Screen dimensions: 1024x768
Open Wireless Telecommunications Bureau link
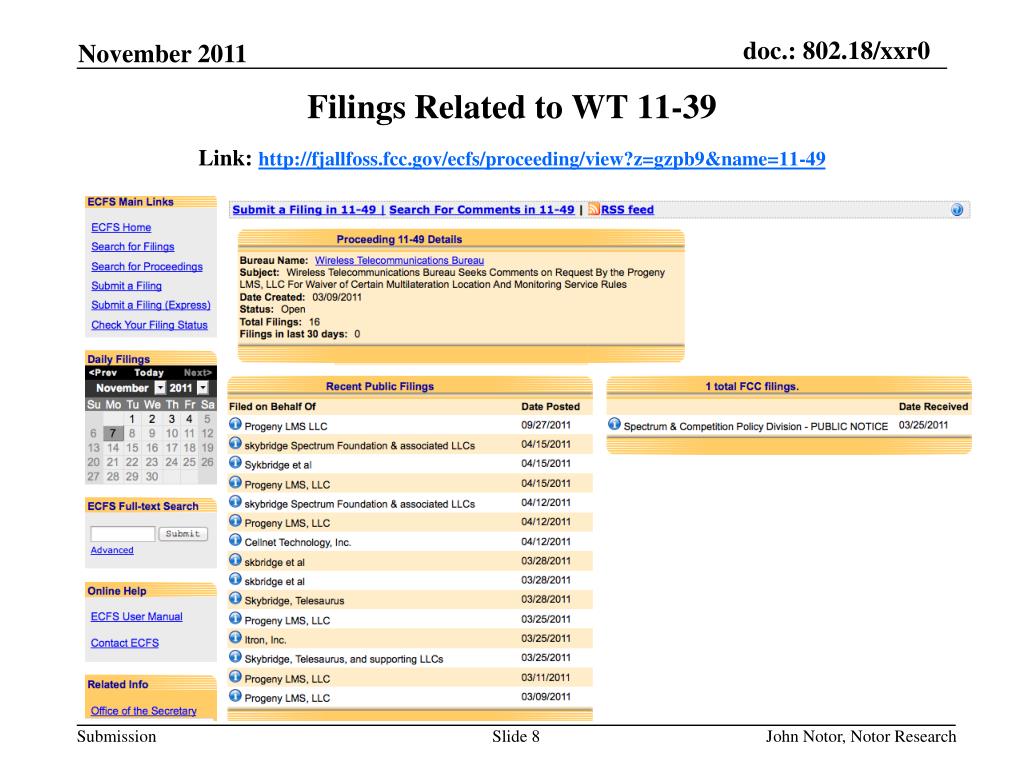[x=400, y=260]
